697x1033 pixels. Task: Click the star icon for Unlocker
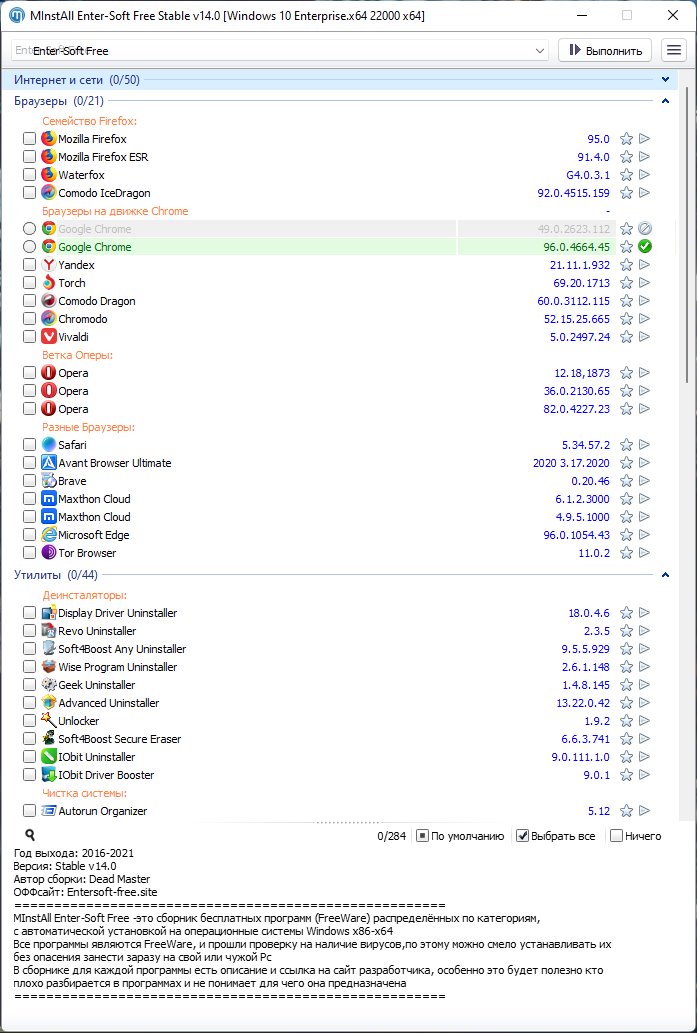(627, 721)
